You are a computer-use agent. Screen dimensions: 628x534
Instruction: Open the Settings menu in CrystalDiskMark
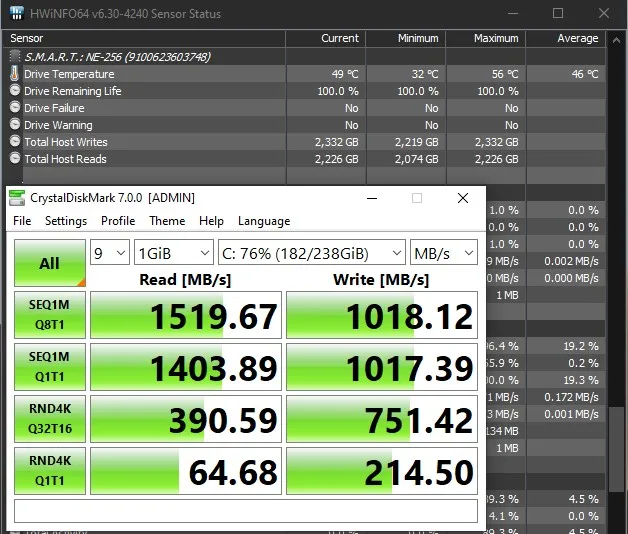[x=66, y=221]
